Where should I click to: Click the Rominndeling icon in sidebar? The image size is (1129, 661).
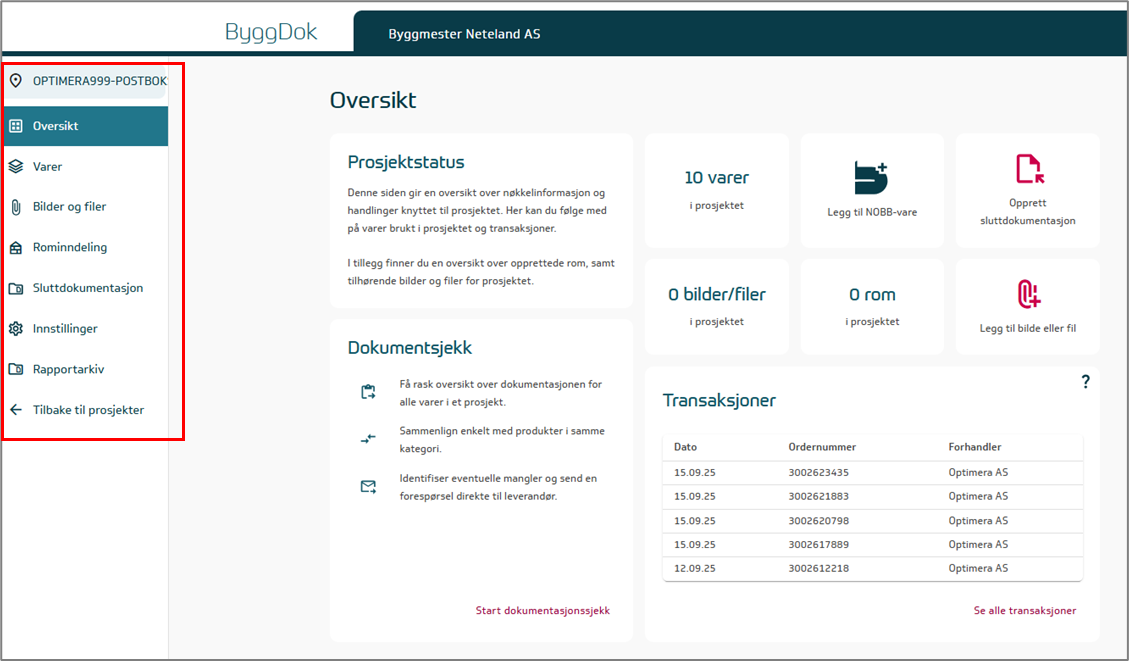pos(16,248)
